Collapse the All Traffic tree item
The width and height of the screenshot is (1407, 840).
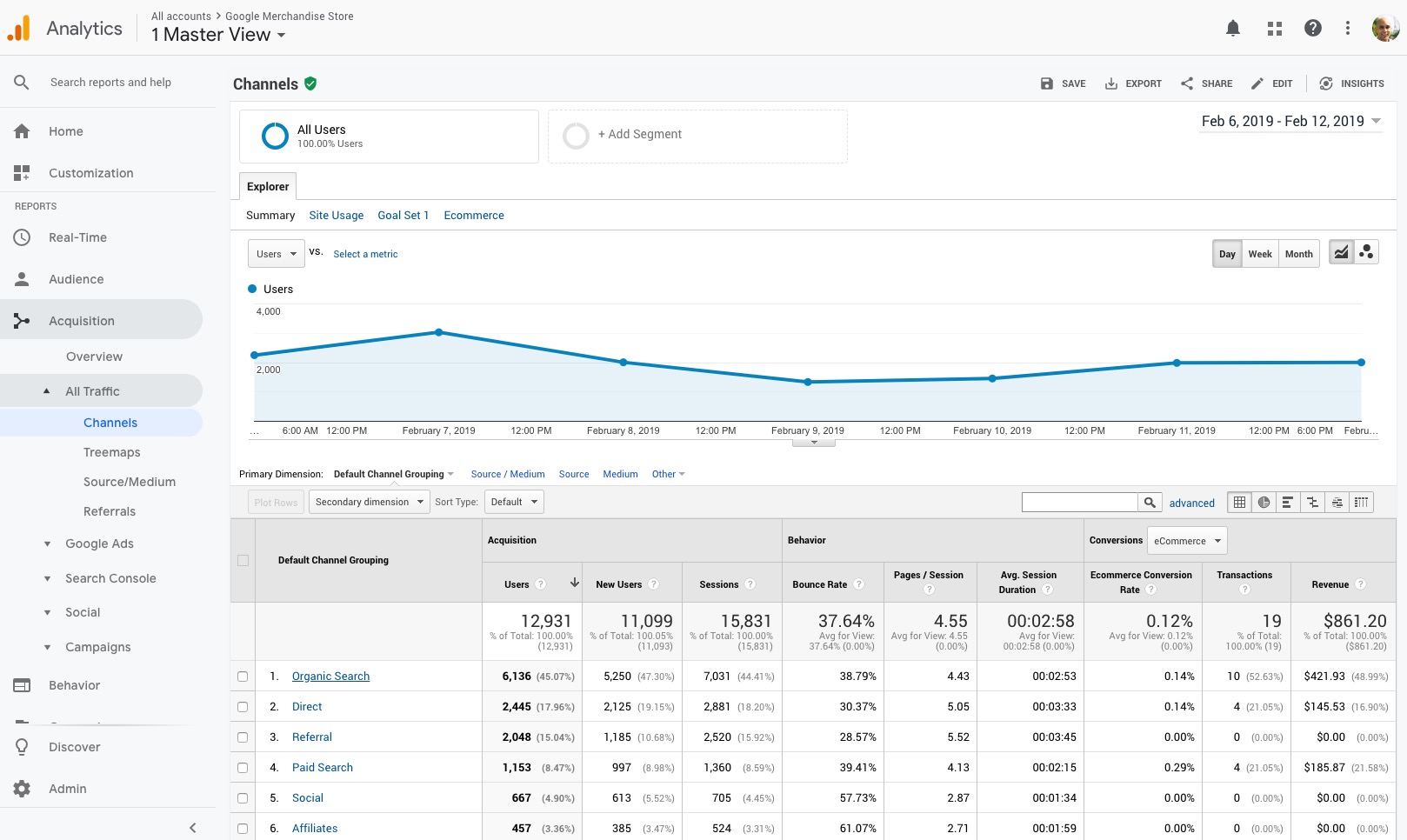point(47,391)
